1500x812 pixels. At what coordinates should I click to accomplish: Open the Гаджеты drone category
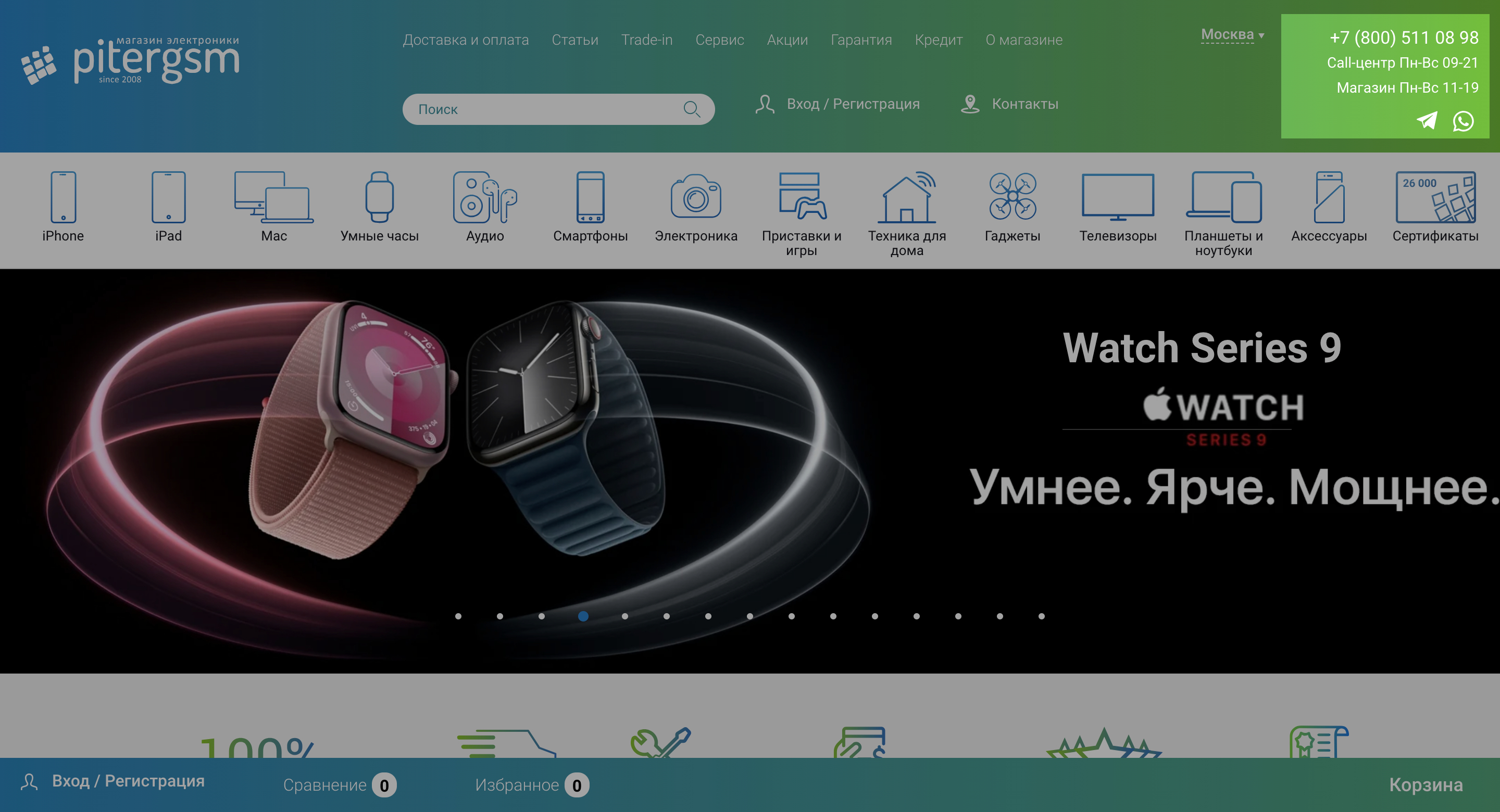click(1013, 196)
